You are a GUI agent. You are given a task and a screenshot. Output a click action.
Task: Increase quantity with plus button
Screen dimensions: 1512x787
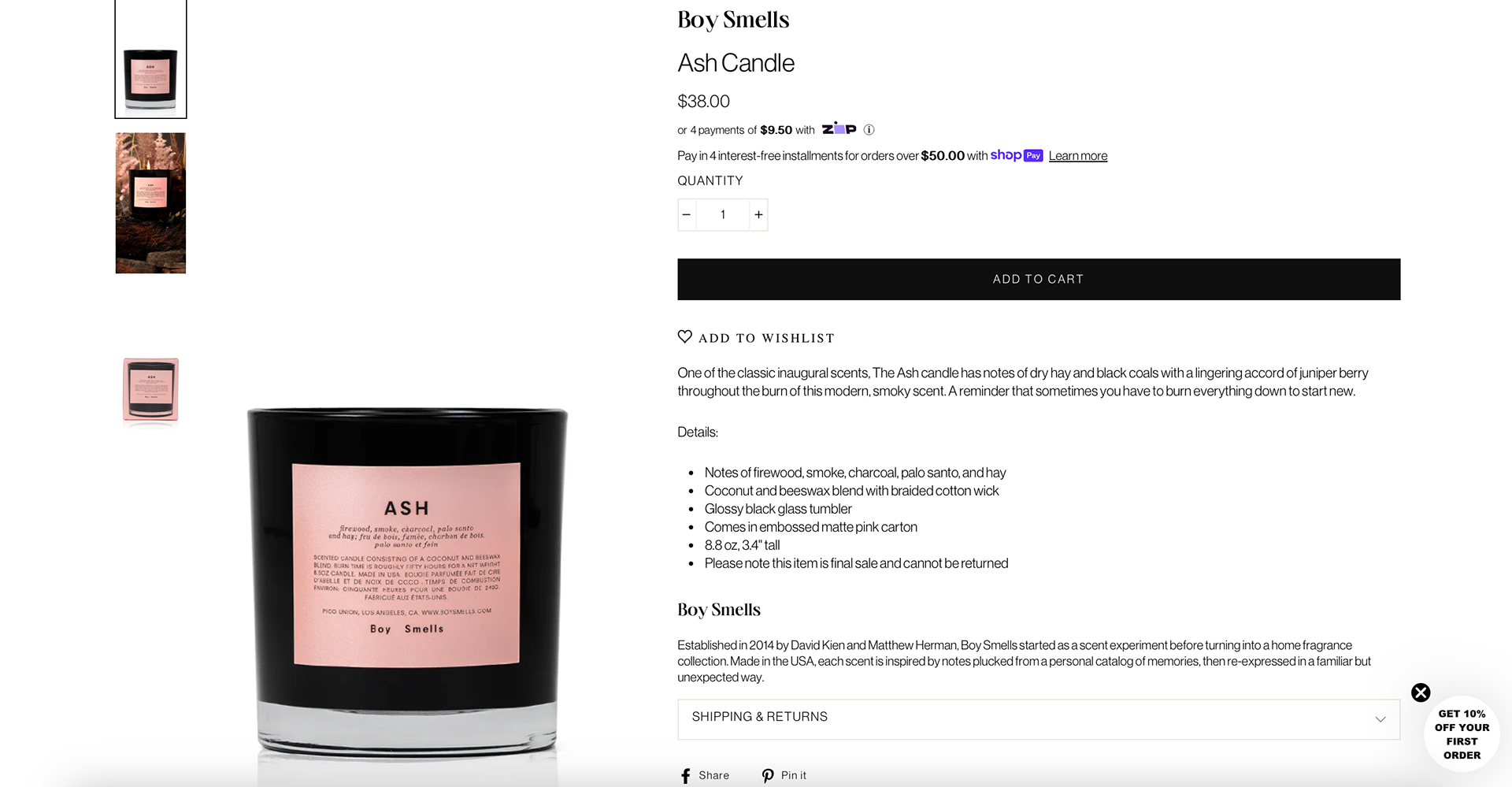coord(758,214)
